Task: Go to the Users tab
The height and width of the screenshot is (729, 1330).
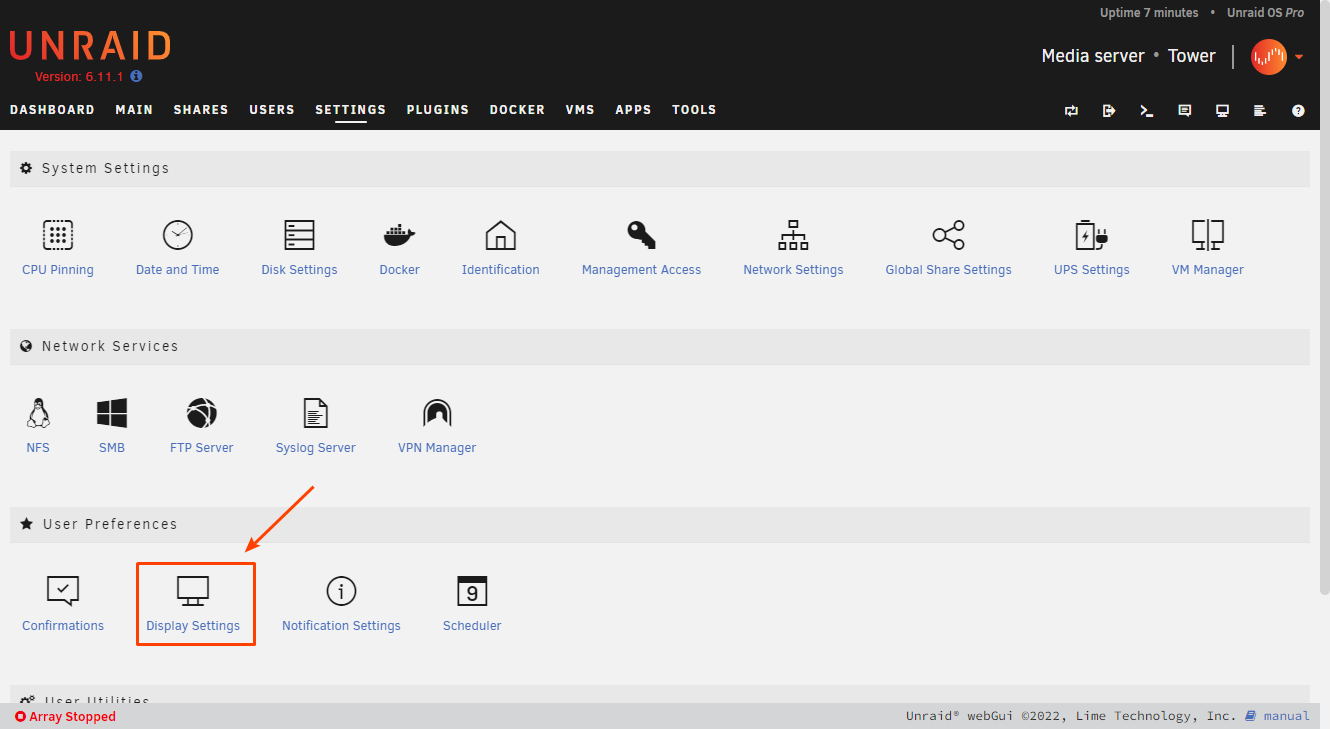Action: [x=272, y=110]
